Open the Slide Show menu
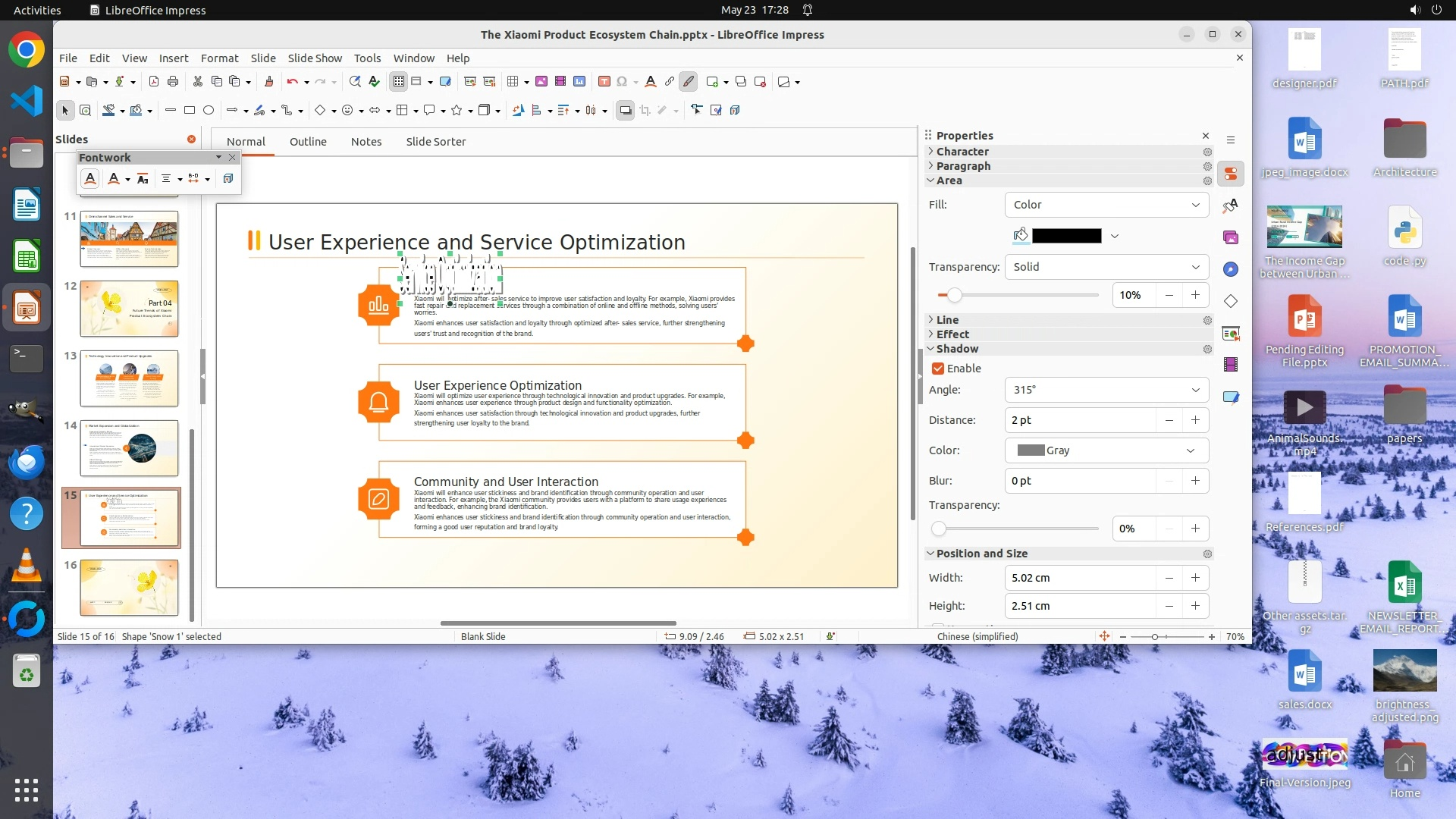The image size is (1456, 819). point(314,58)
